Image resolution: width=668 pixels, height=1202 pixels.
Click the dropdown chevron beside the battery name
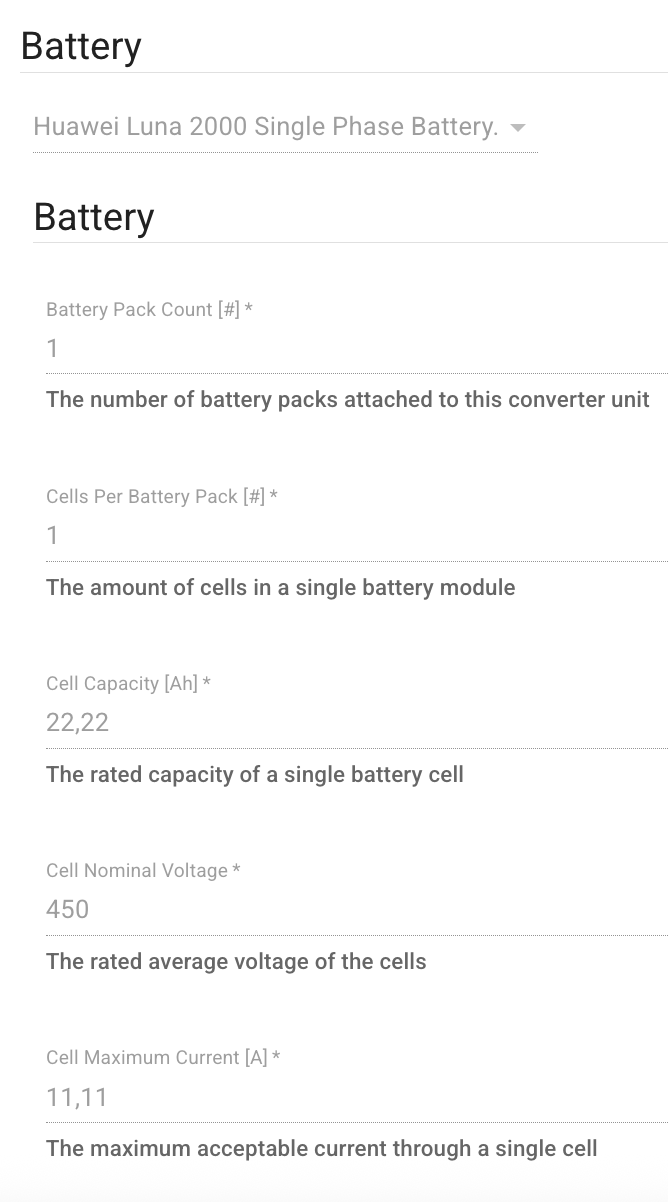point(519,128)
